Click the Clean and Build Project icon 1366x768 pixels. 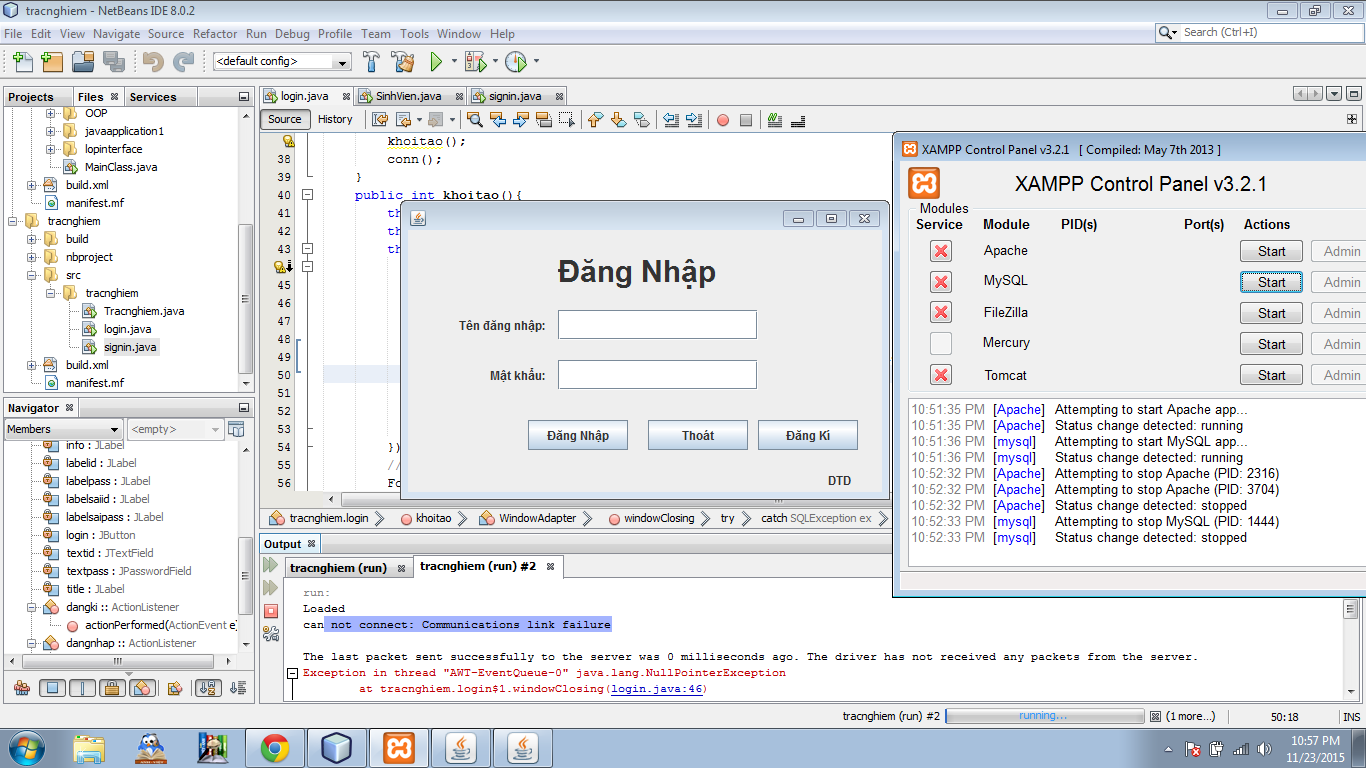[x=403, y=62]
